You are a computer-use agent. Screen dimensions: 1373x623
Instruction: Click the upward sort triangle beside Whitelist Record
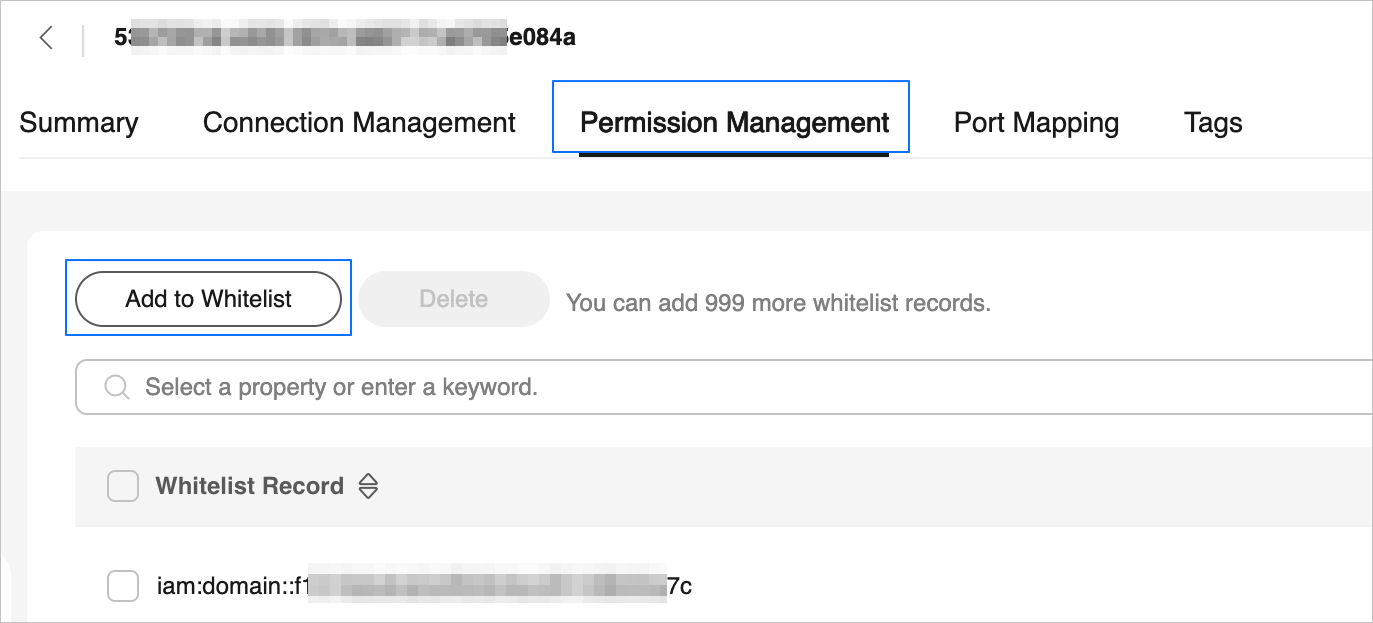click(x=368, y=479)
